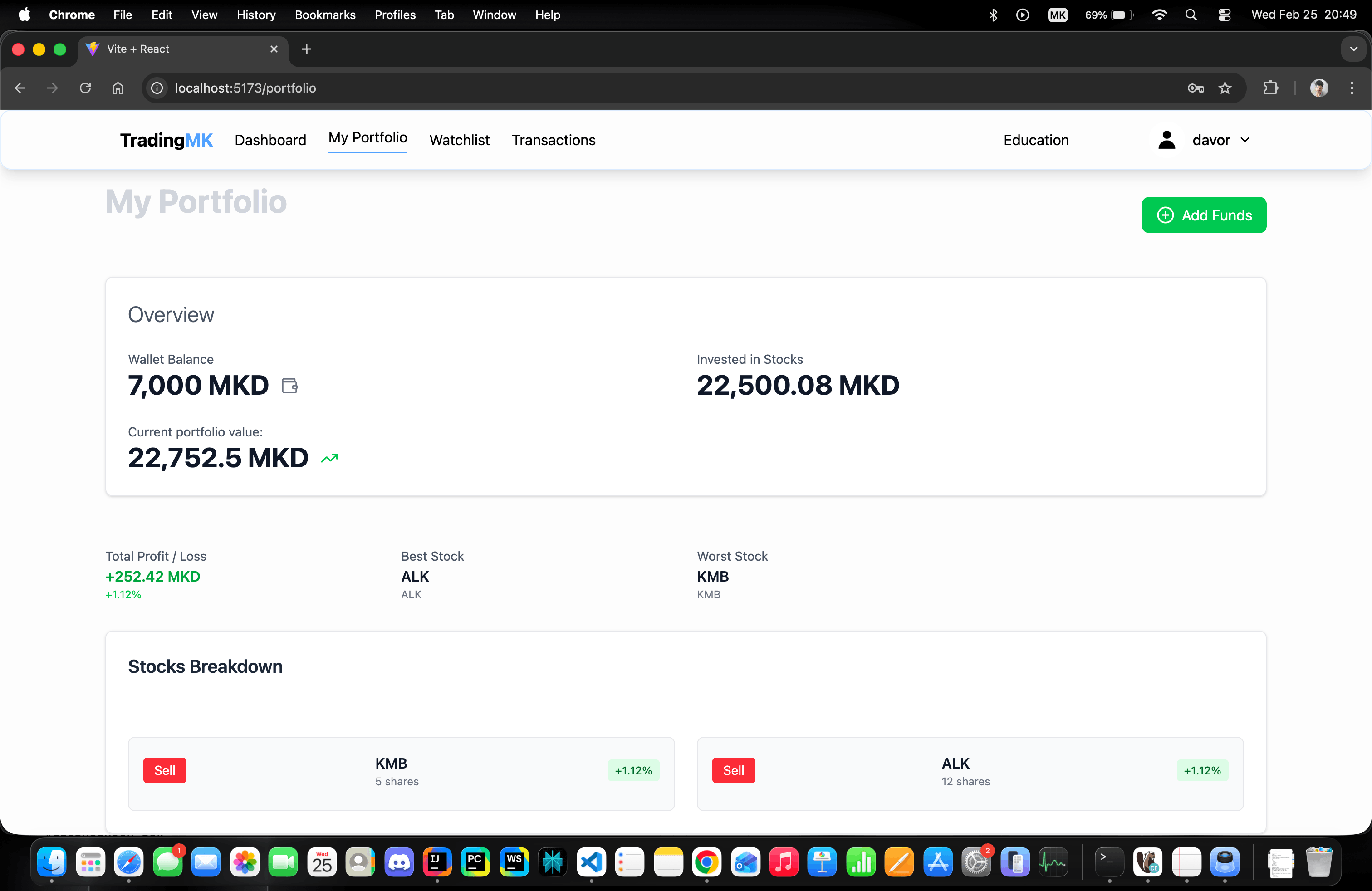Screen dimensions: 1372x891
Task: Open Chrome three-dot menu
Action: tap(1352, 88)
